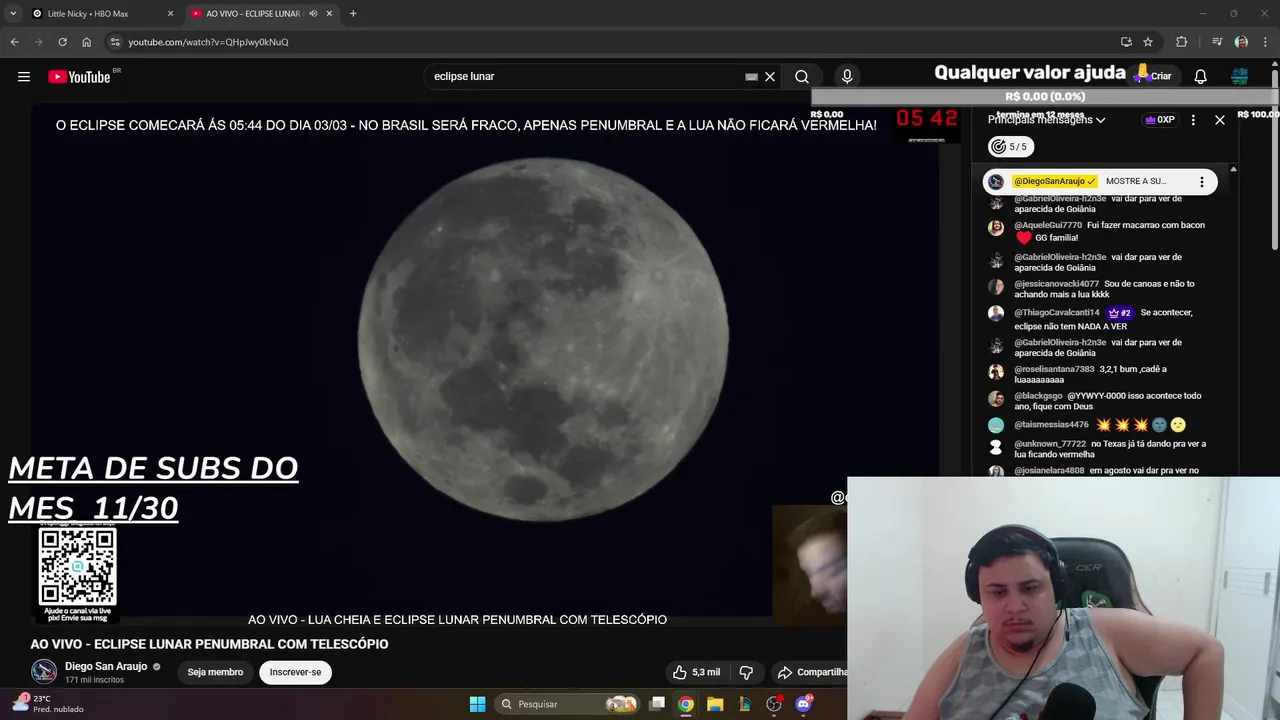
Task: Clear the 'eclipse lunar' search text
Action: pos(770,76)
